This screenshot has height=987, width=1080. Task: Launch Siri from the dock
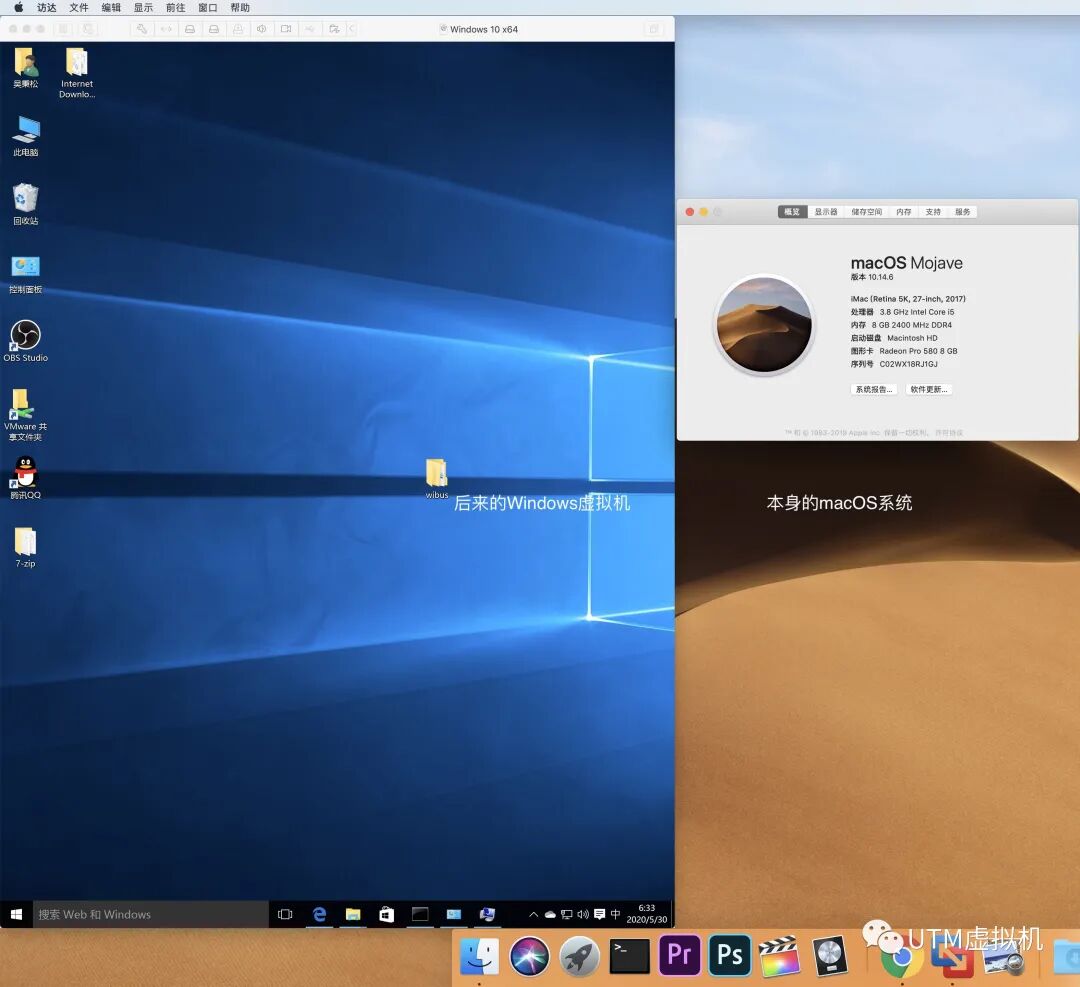click(x=530, y=955)
